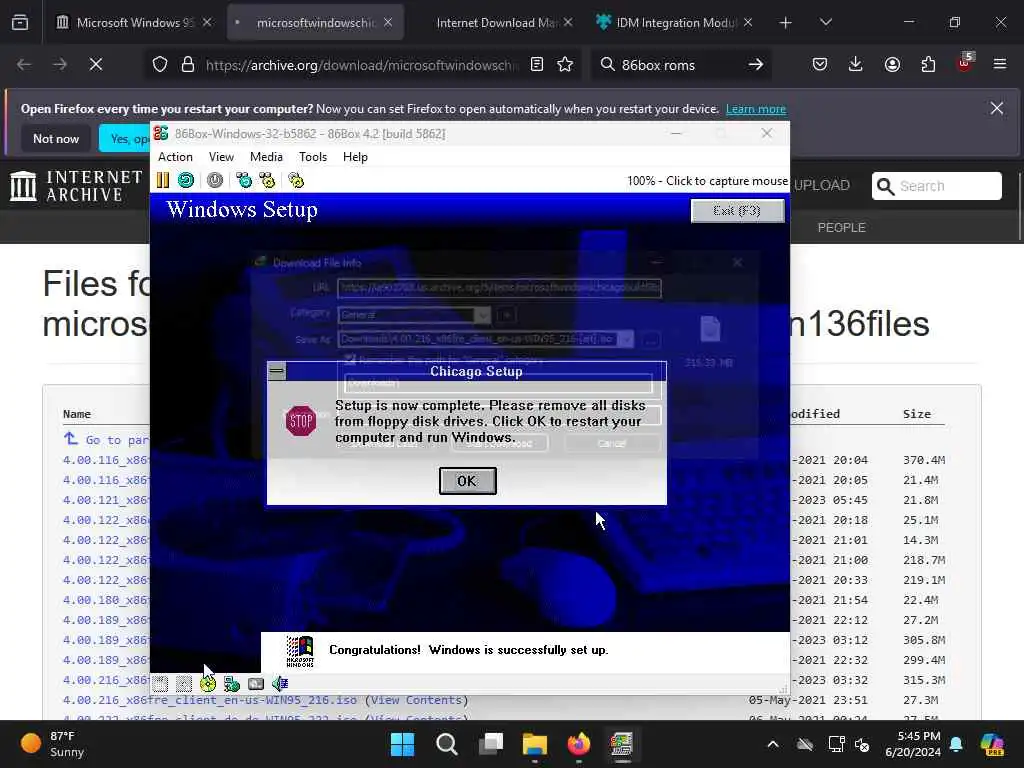Open the red extension icon with badge 5
1024x768 pixels.
(x=965, y=63)
